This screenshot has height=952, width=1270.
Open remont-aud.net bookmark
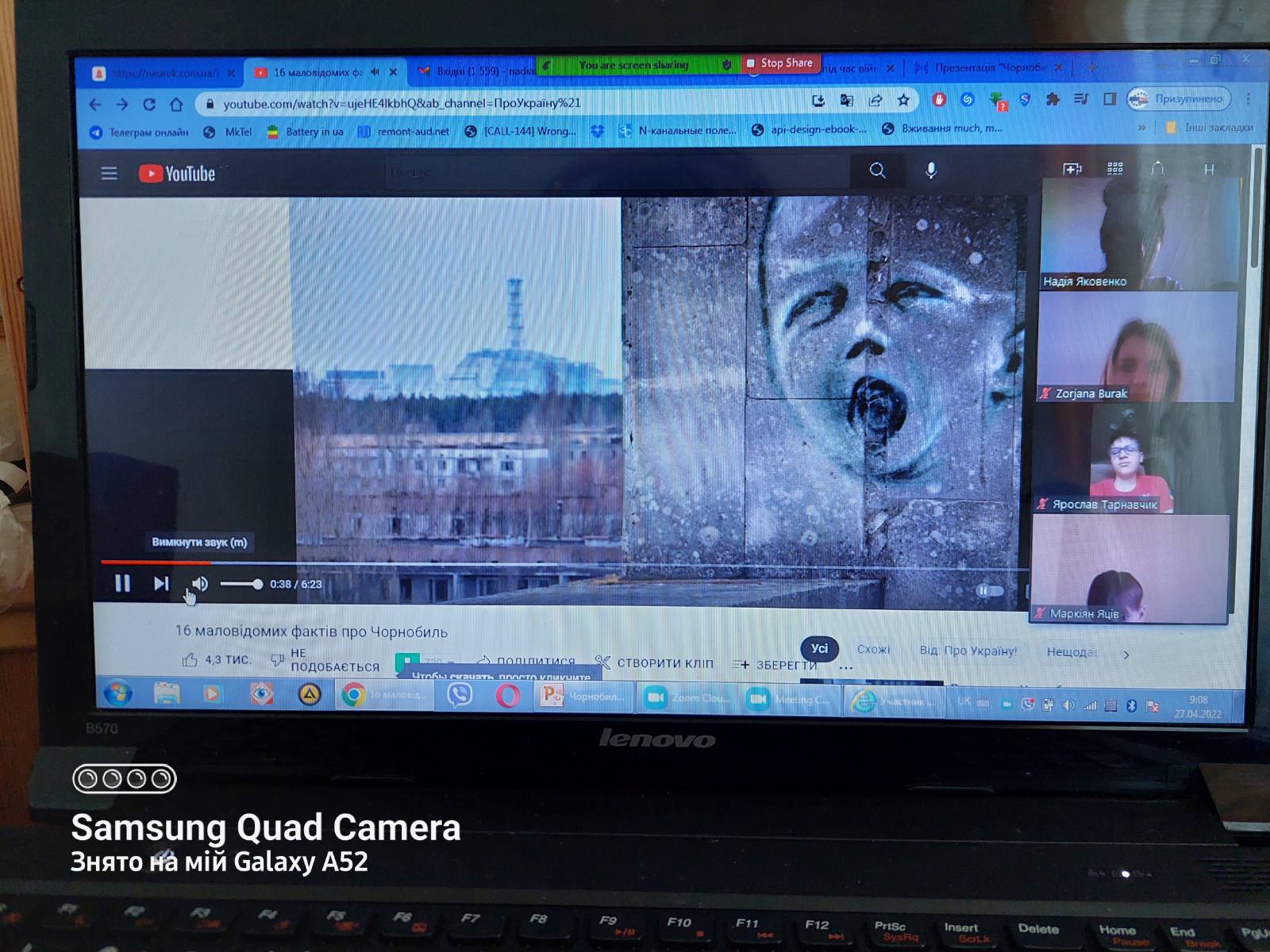coord(403,131)
